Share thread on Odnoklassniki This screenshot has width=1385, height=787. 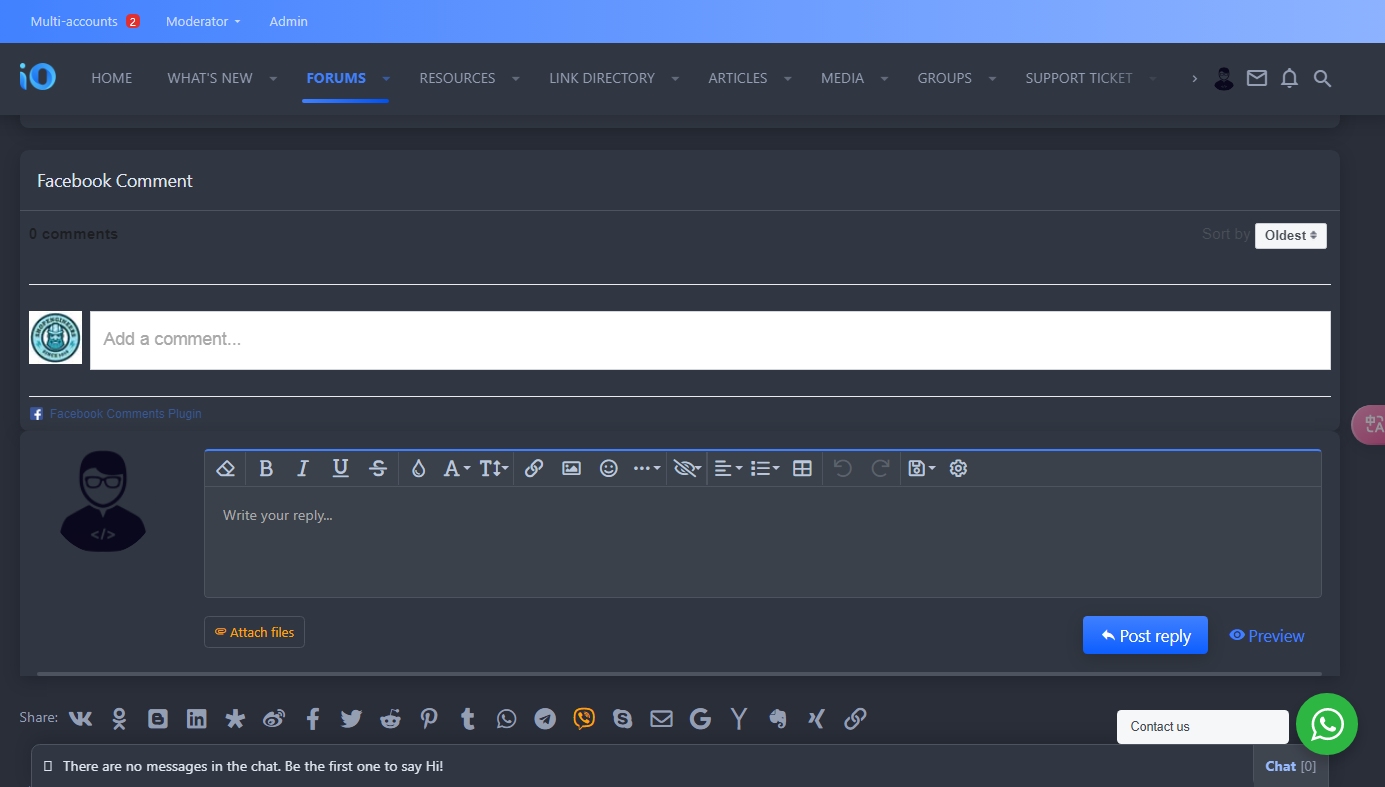click(x=119, y=718)
